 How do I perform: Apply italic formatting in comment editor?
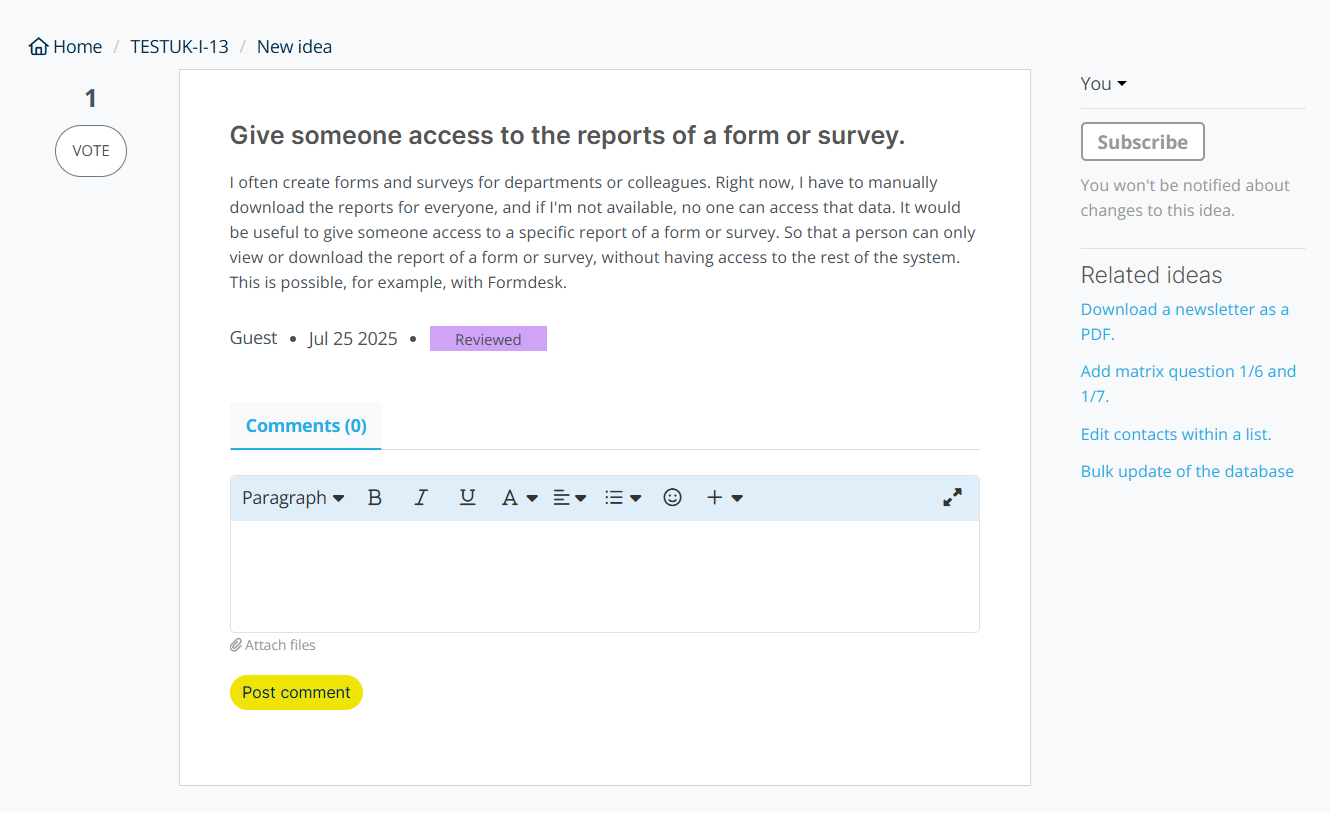click(x=421, y=498)
